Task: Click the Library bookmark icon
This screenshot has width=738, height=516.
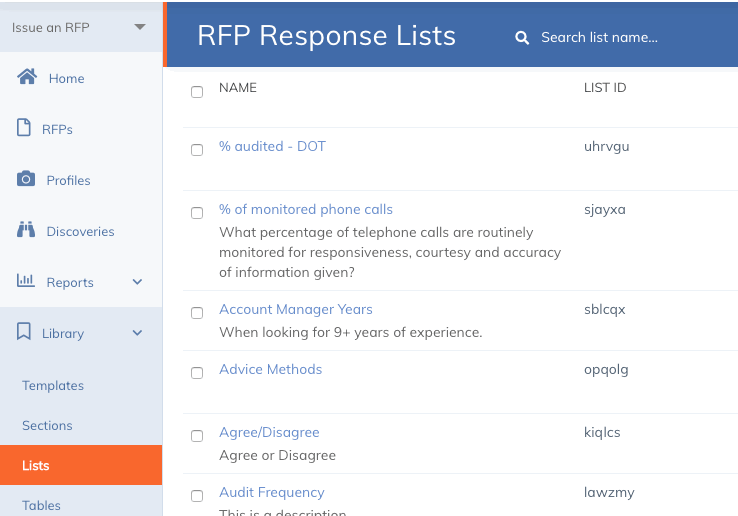Action: pos(25,332)
